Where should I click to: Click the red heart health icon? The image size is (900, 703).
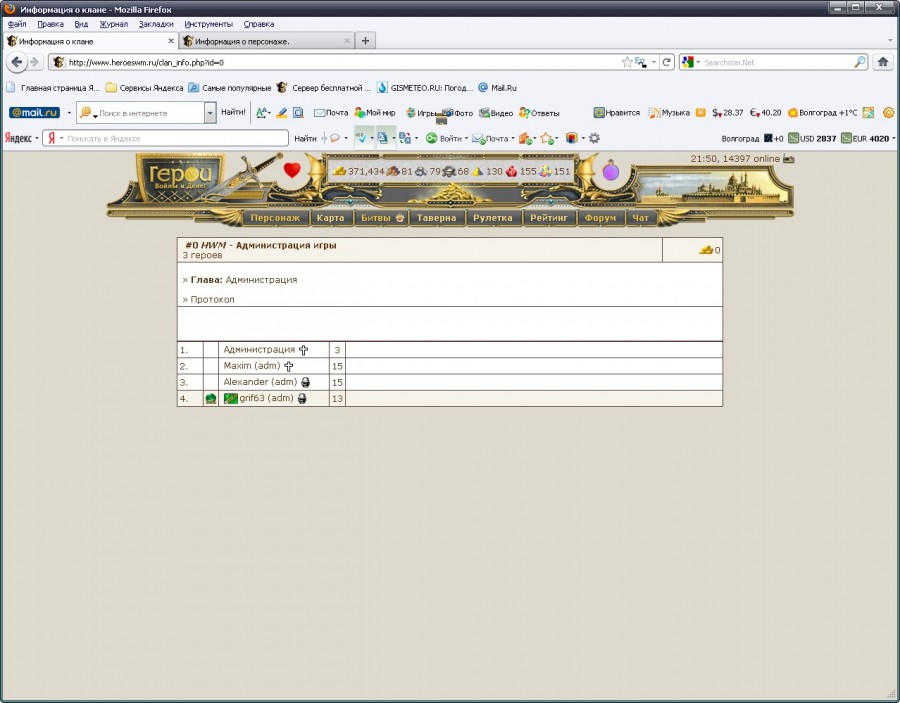(x=292, y=171)
